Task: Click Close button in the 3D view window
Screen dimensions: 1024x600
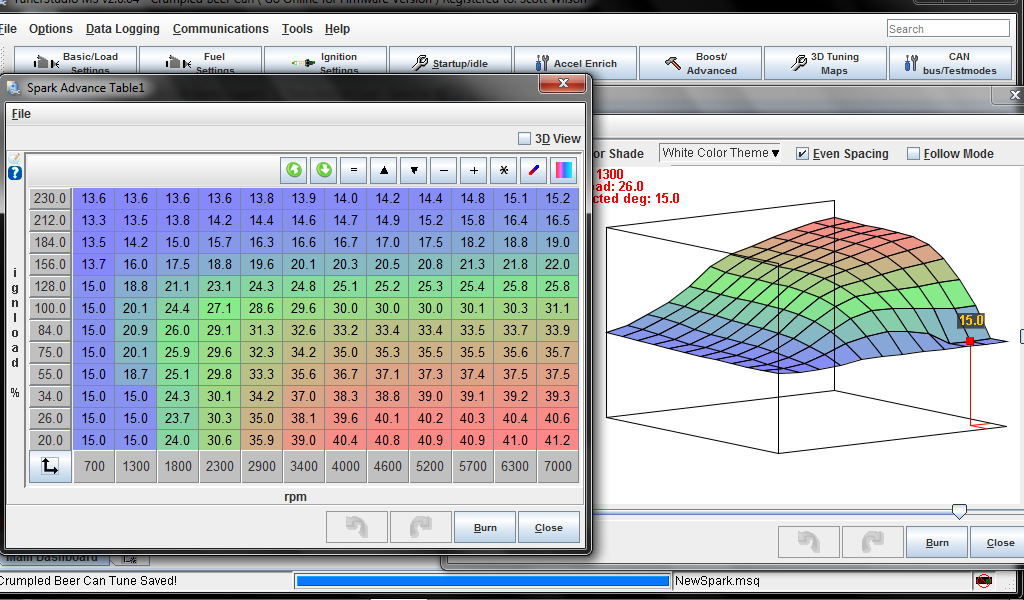Action: [999, 542]
